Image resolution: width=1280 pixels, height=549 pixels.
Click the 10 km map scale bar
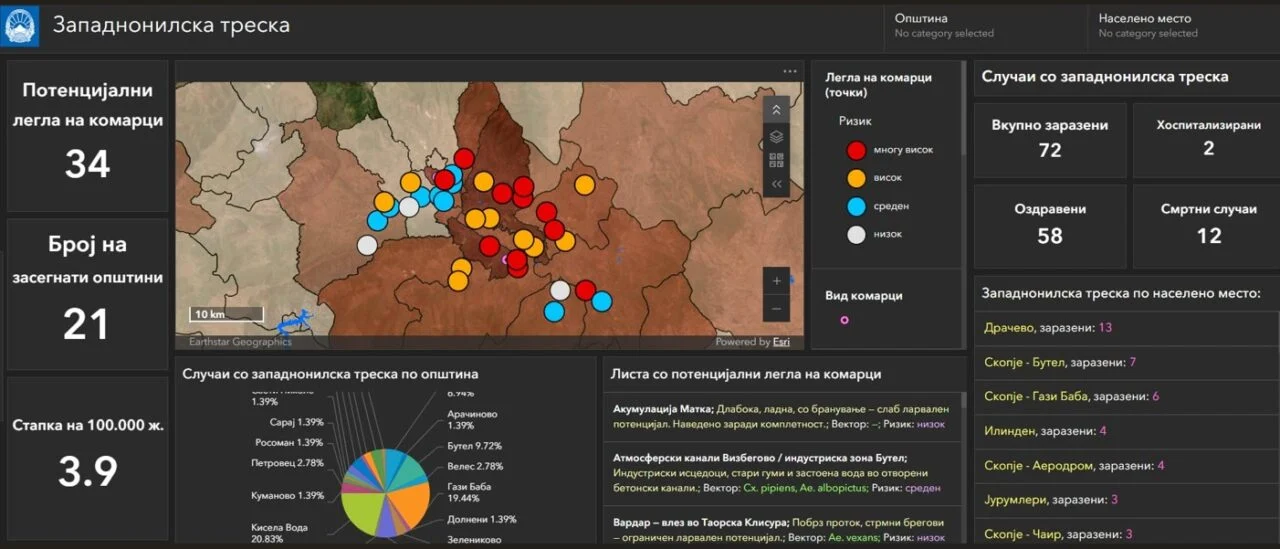[x=227, y=314]
